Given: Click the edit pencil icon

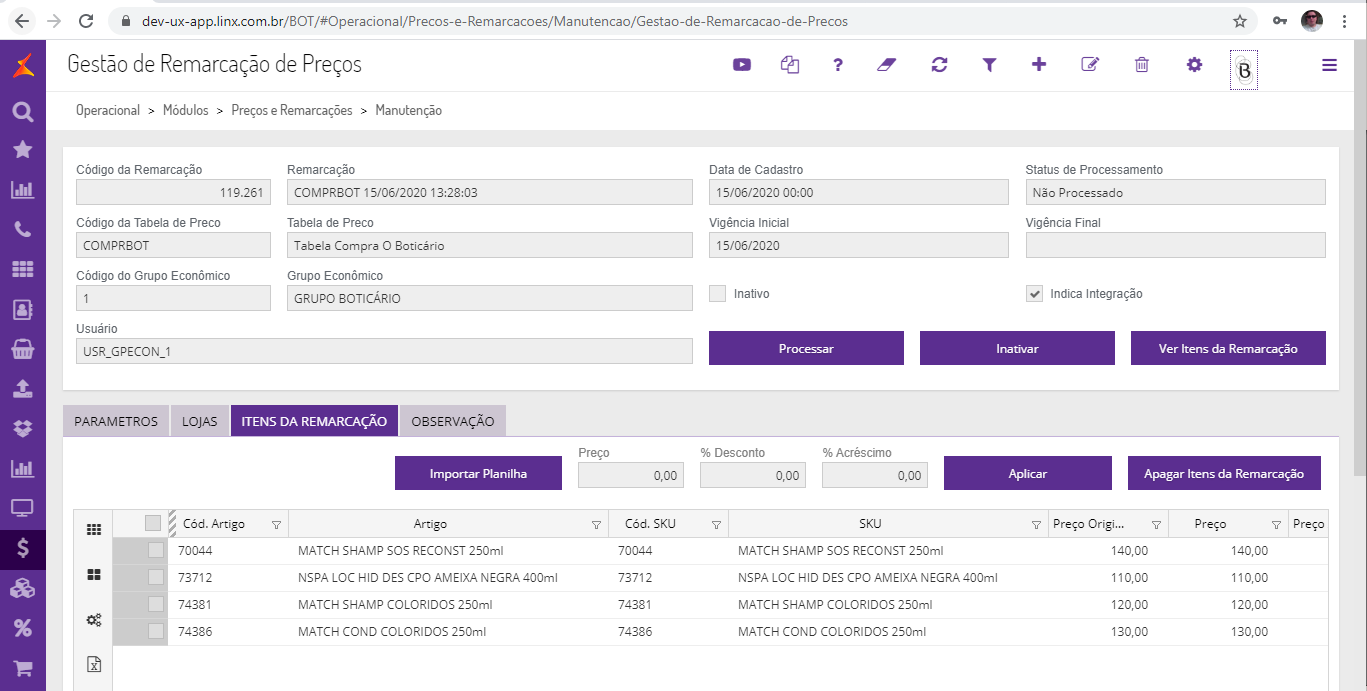Looking at the screenshot, I should pos(1090,65).
